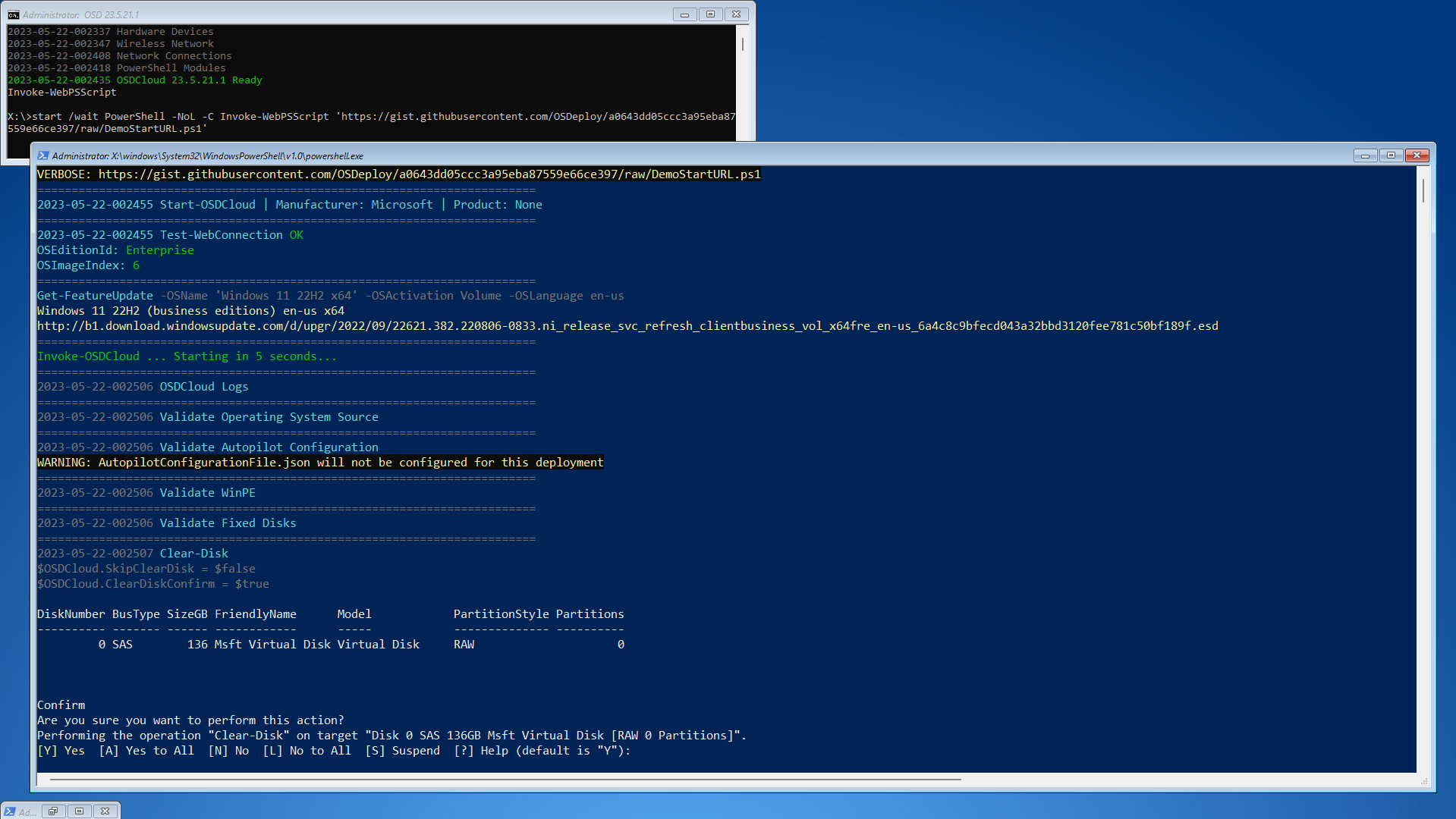Close the OSD 23.5.21.1 command window
Screen dimensions: 1456x819
click(x=736, y=14)
